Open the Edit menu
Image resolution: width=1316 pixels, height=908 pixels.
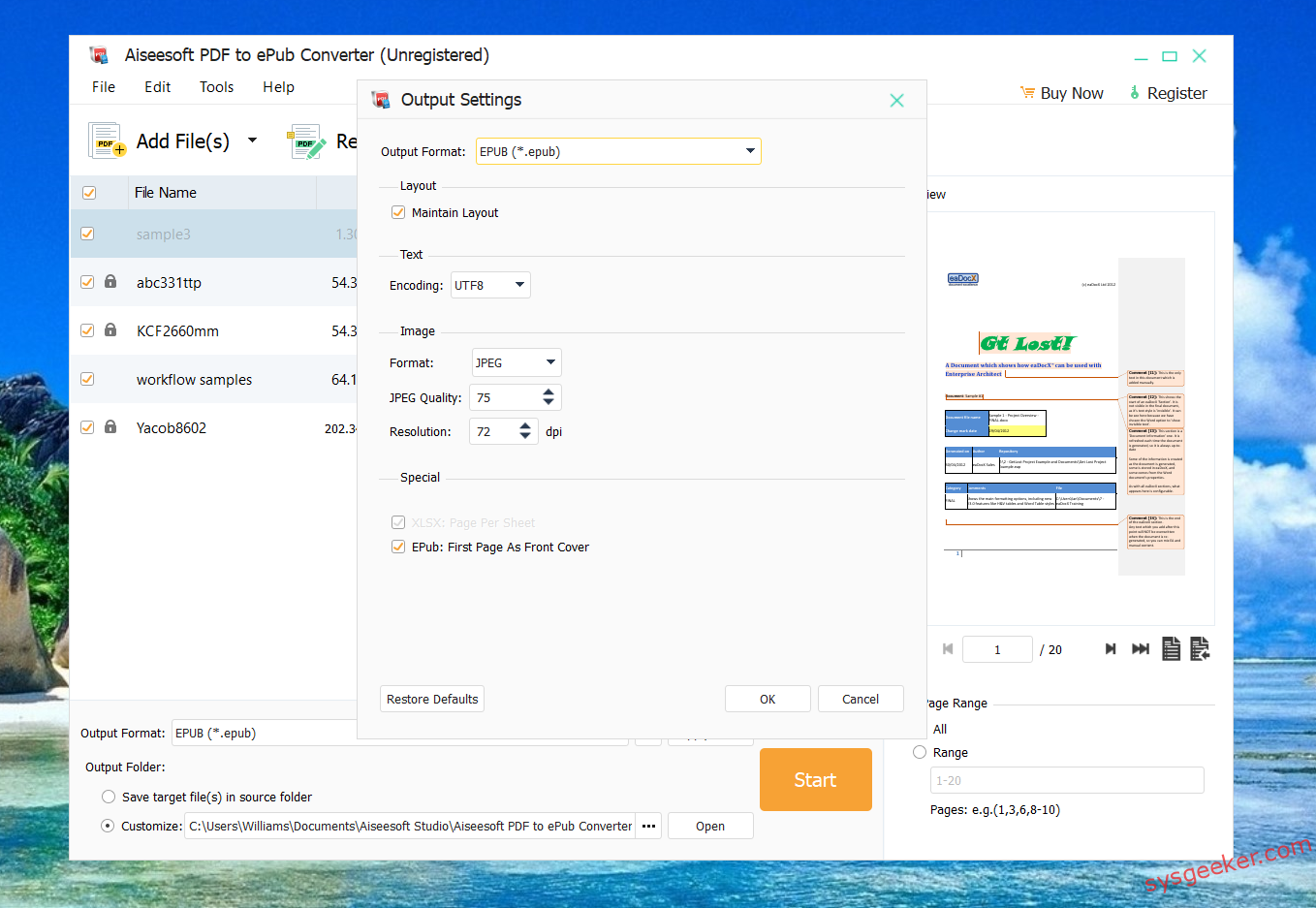tap(157, 87)
